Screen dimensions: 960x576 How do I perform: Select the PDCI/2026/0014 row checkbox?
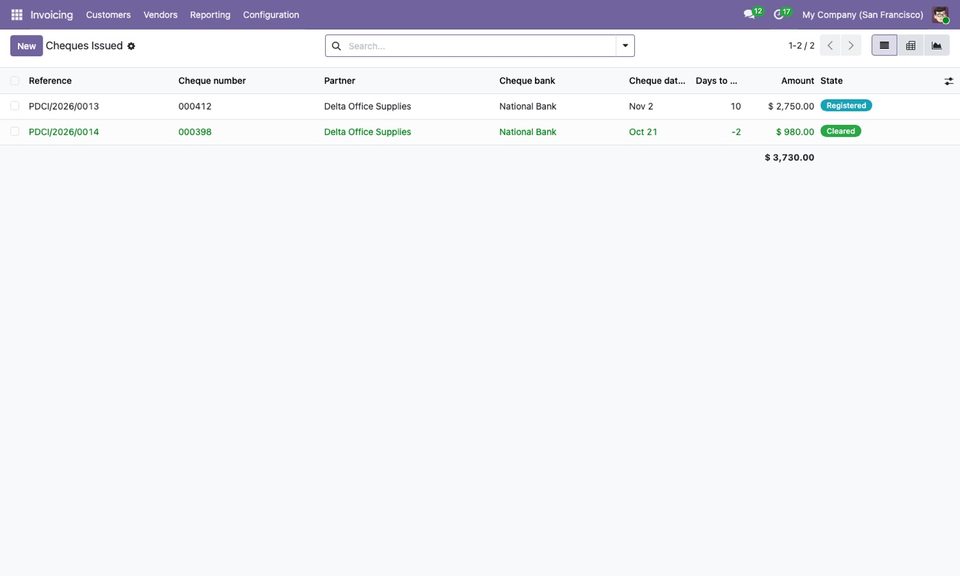pos(15,132)
